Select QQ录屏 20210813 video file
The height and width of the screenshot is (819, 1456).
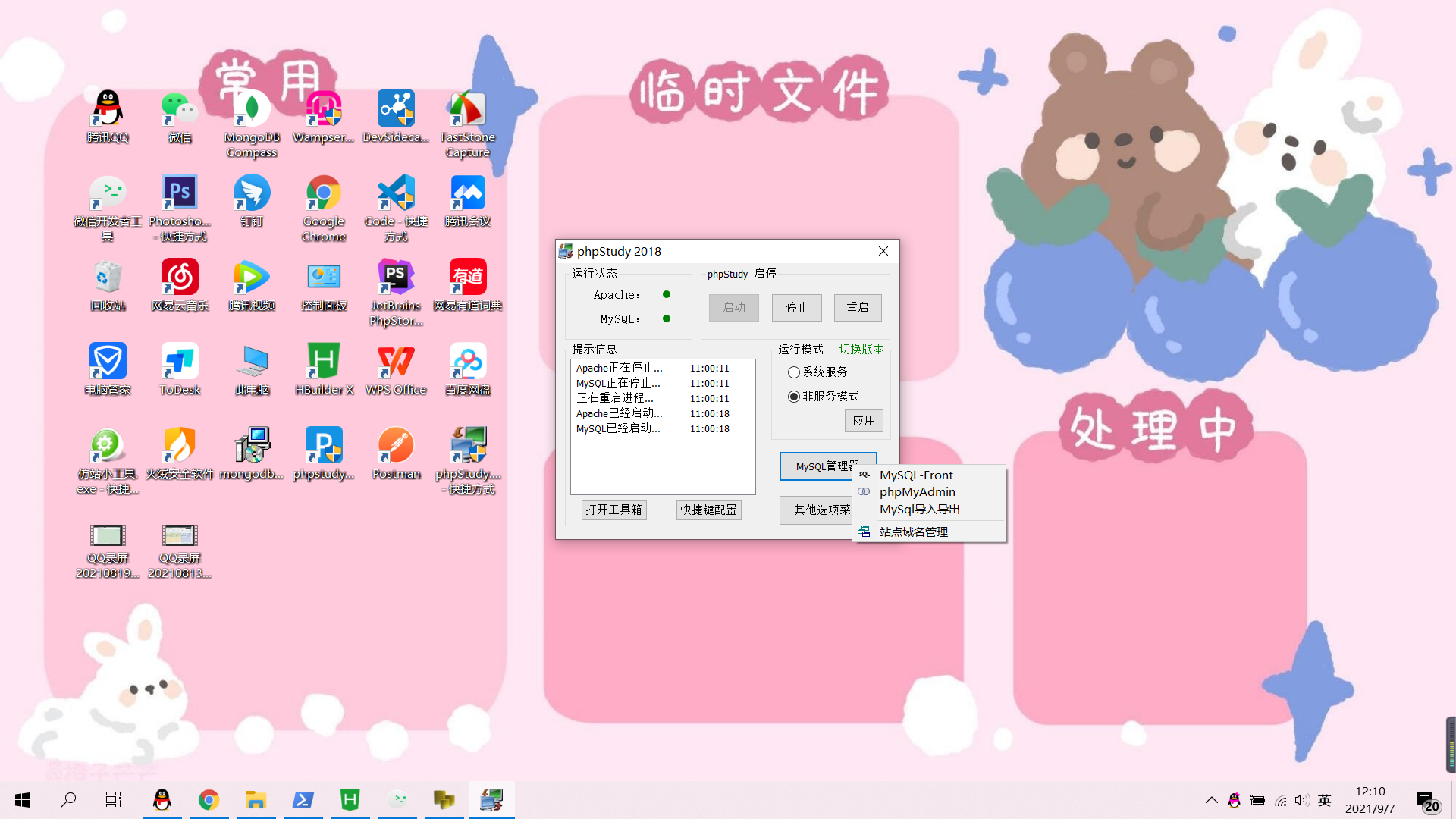(x=180, y=552)
